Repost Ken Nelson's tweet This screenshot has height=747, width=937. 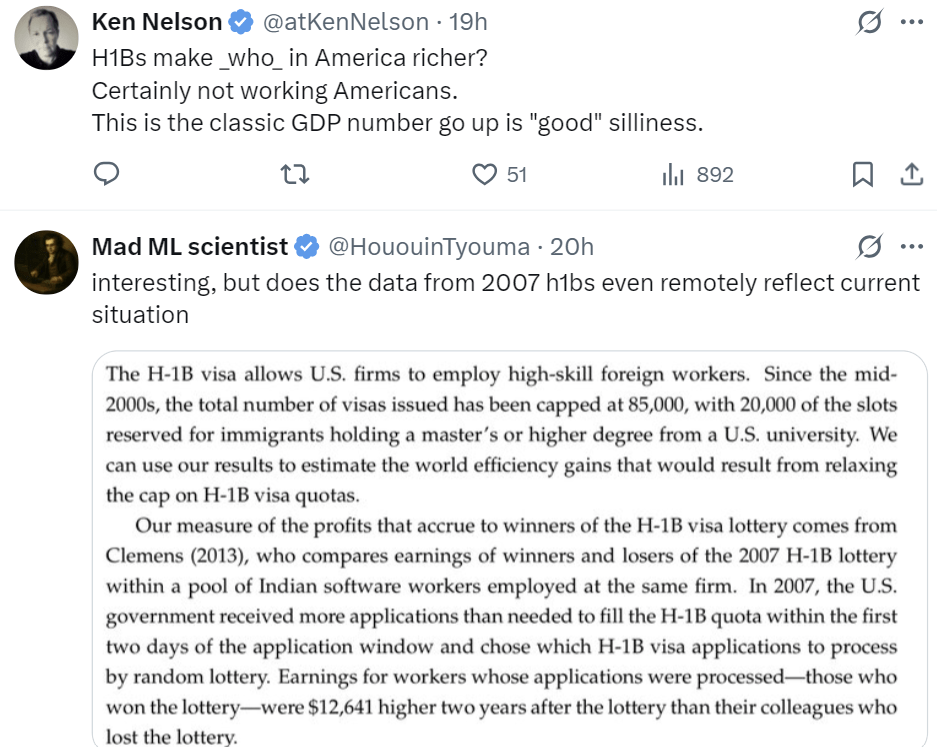tap(295, 175)
